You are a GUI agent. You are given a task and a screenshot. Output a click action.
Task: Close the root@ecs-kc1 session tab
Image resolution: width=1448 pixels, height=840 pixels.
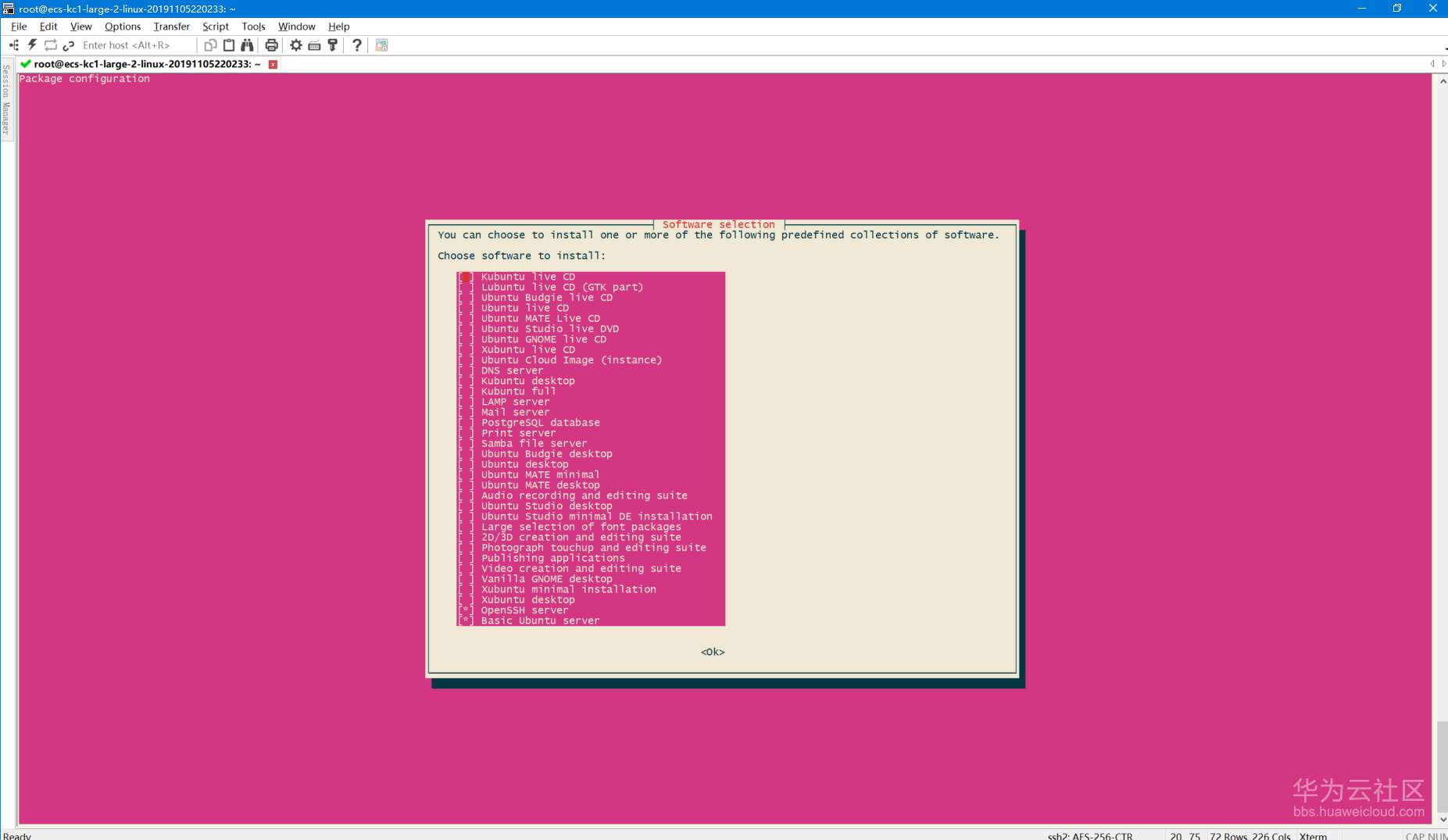[x=273, y=64]
